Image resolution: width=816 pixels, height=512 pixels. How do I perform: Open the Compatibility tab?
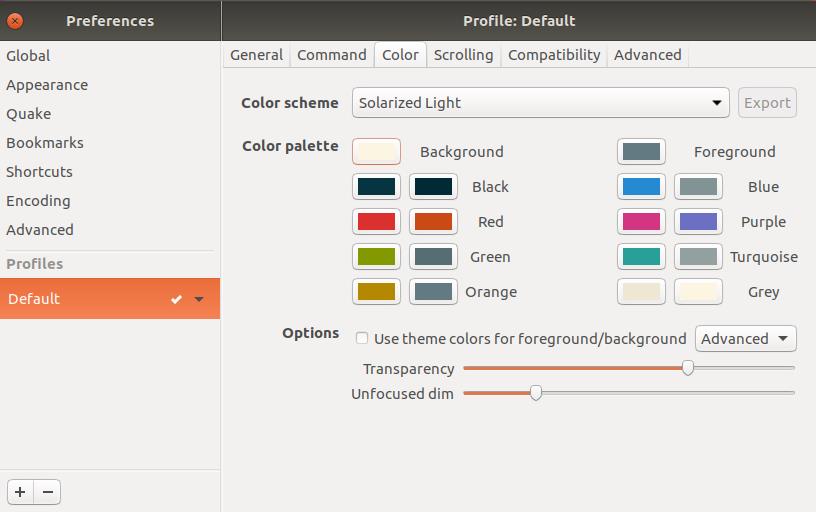pyautogui.click(x=554, y=55)
